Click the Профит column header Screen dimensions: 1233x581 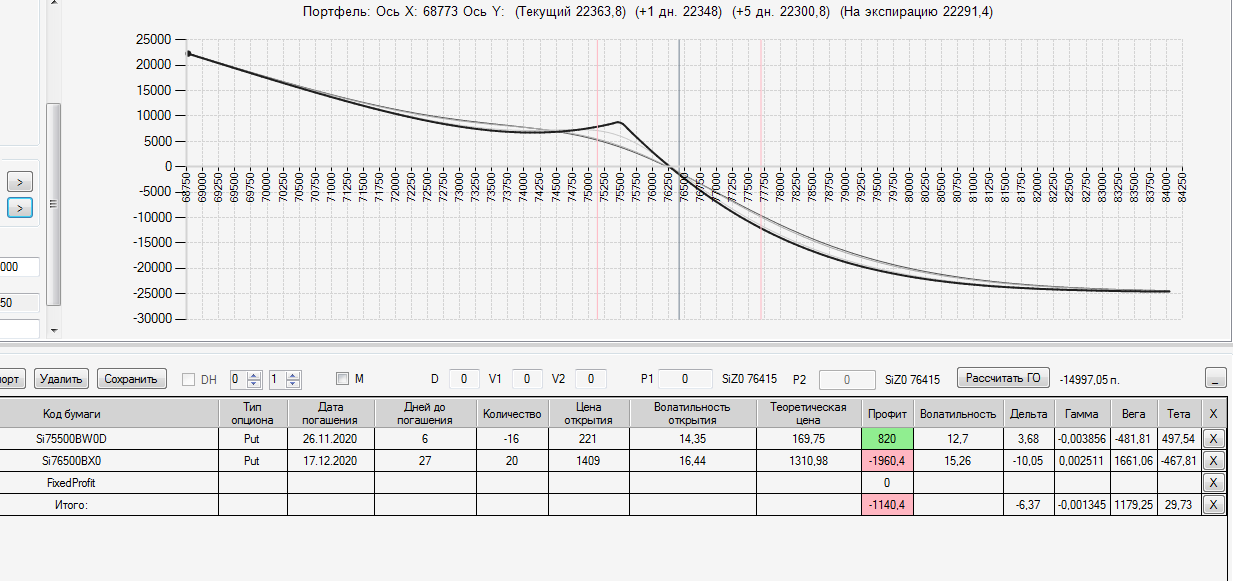click(887, 413)
